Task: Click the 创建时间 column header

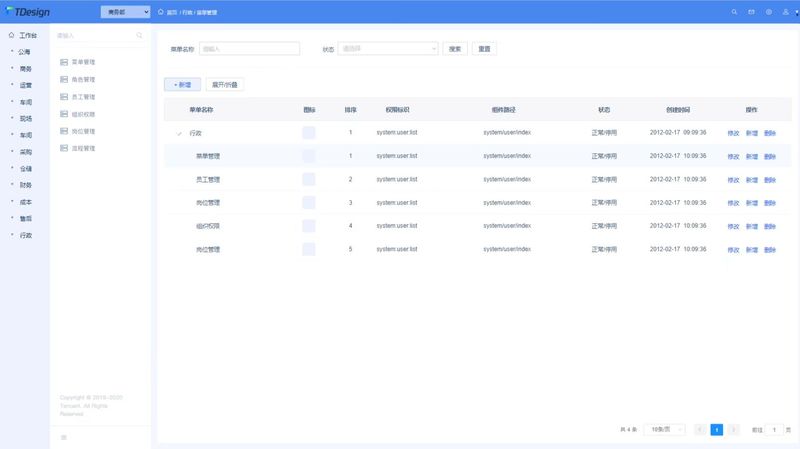Action: coord(678,110)
